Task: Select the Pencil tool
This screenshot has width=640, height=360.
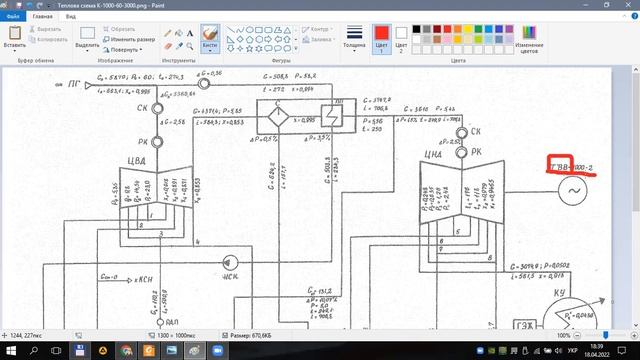Action: pos(168,33)
